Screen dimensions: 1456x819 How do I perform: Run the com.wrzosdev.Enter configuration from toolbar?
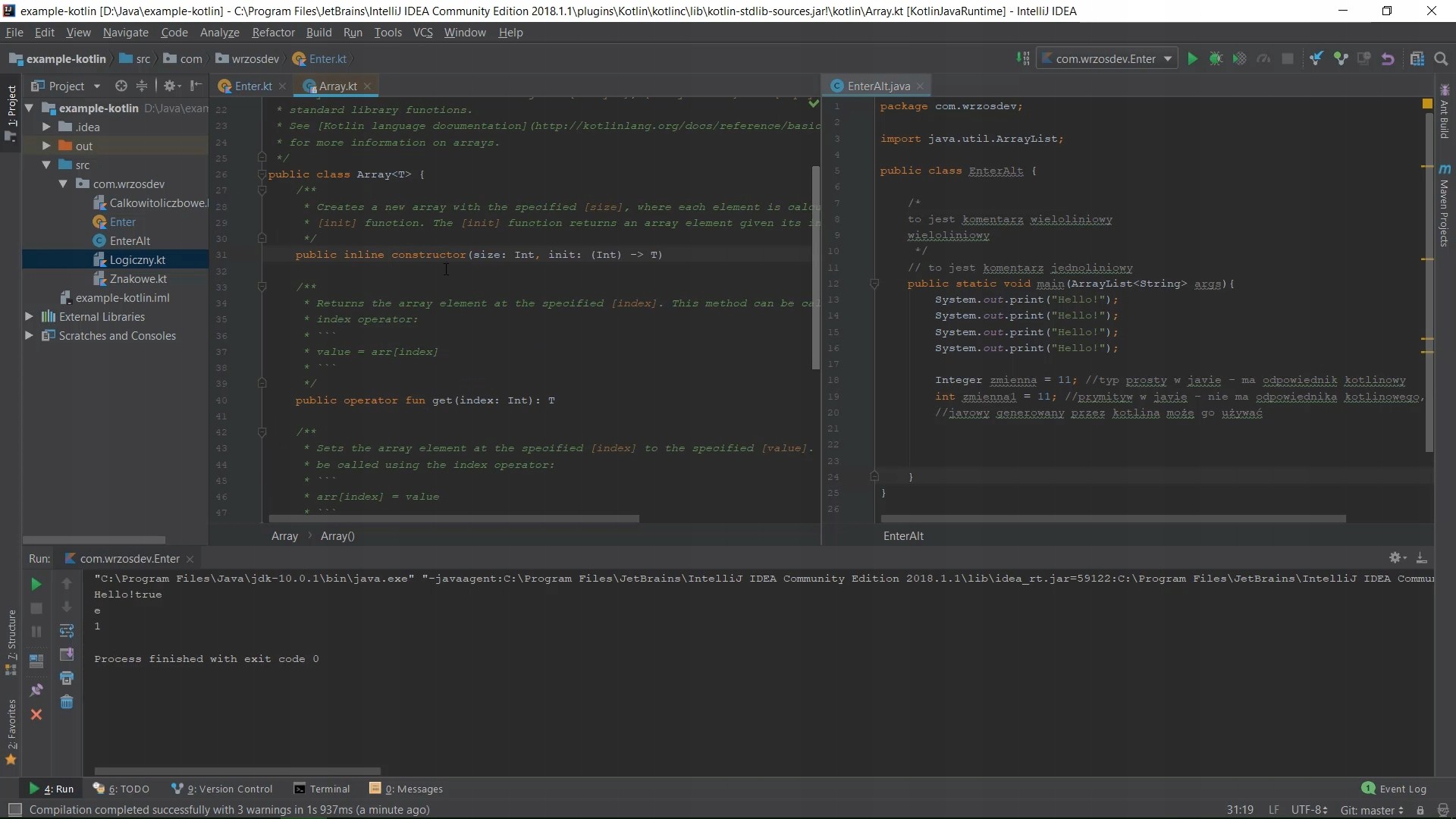(1192, 59)
